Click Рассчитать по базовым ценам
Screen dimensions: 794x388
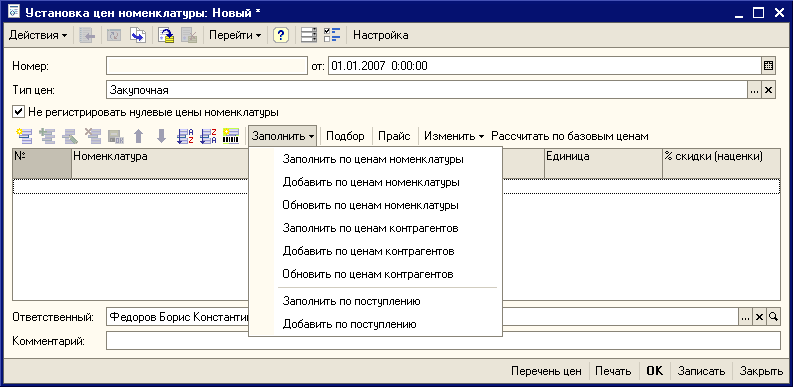[x=570, y=136]
